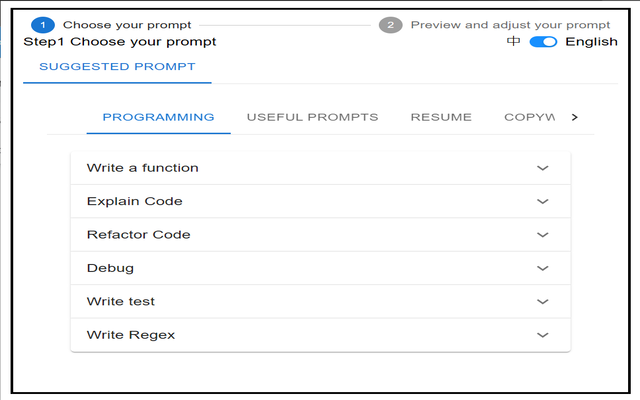This screenshot has width=640, height=400.
Task: Click the step 1 circle icon
Action: point(43,25)
